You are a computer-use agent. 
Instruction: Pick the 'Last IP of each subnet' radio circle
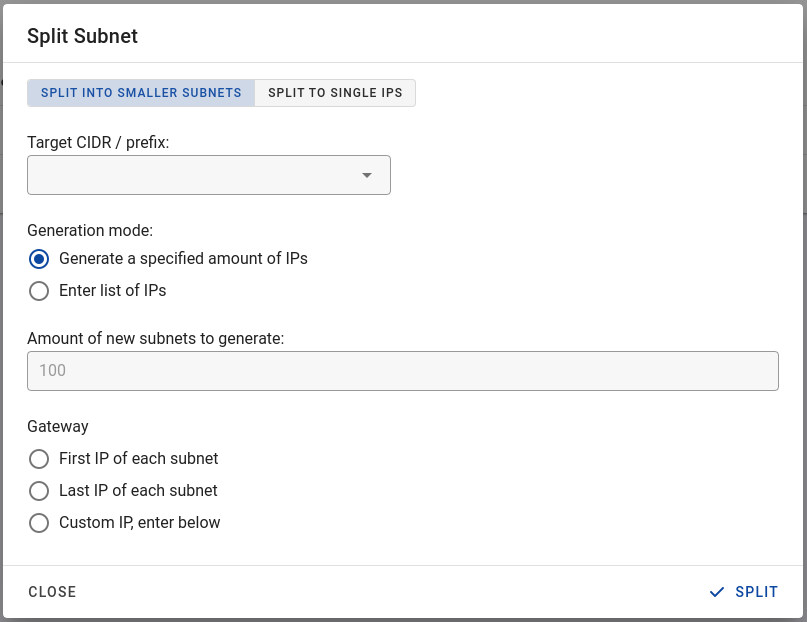coord(39,491)
